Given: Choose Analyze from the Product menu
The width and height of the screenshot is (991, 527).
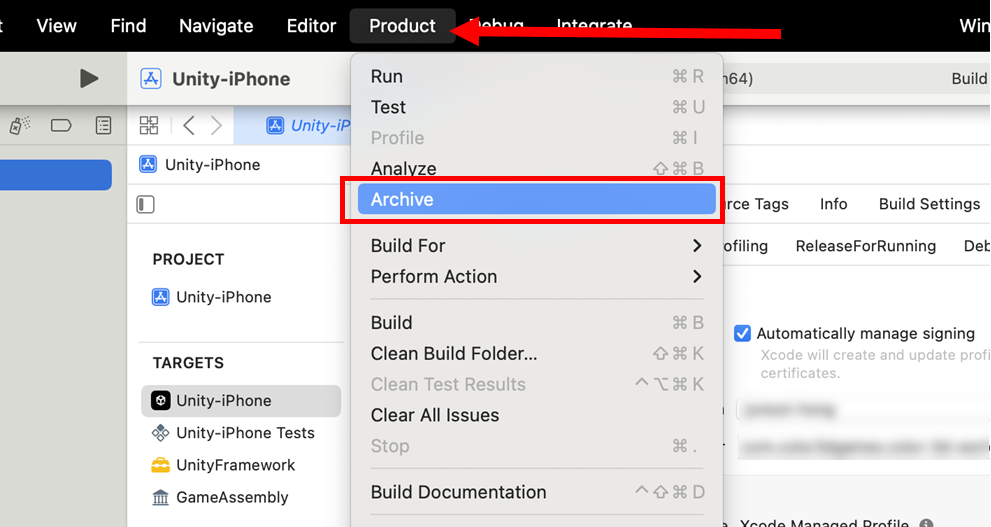Looking at the screenshot, I should point(537,169).
